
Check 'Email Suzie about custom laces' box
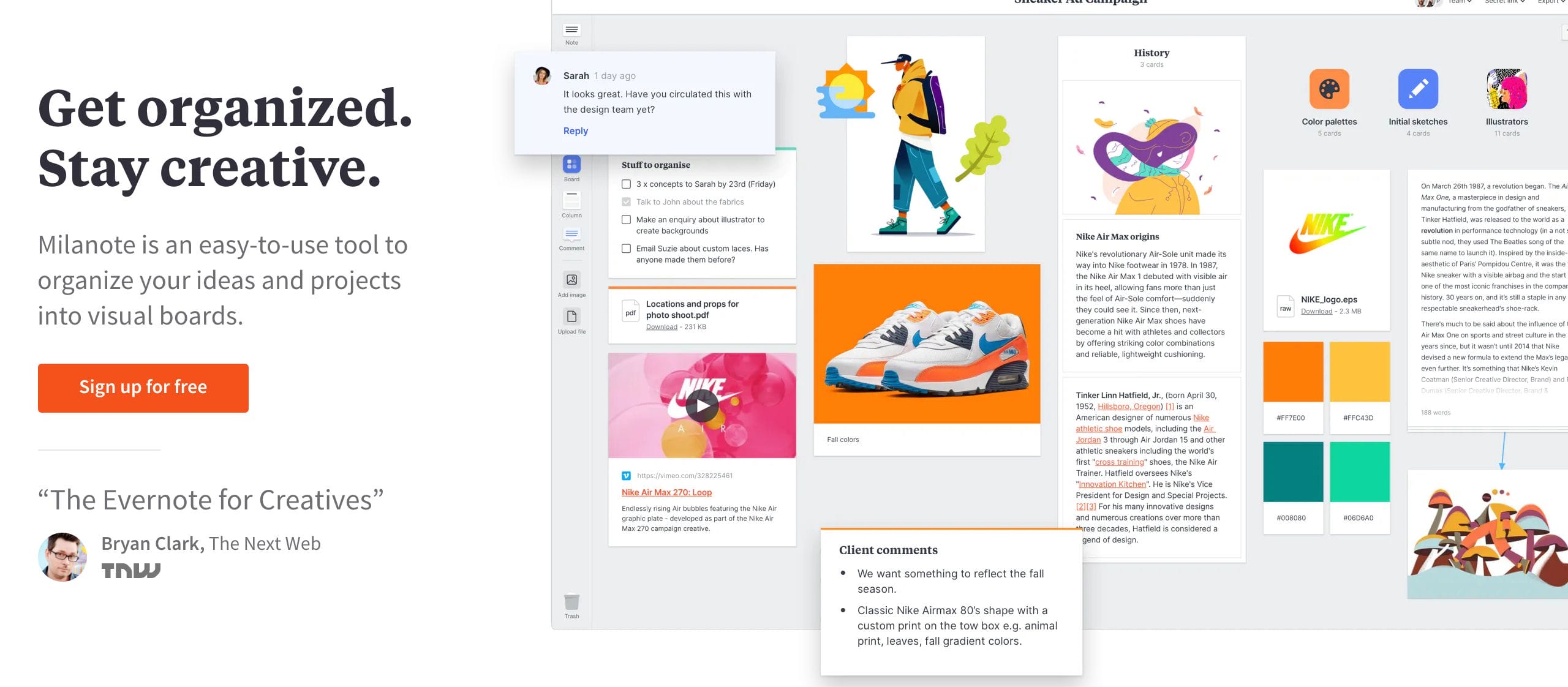(x=626, y=249)
